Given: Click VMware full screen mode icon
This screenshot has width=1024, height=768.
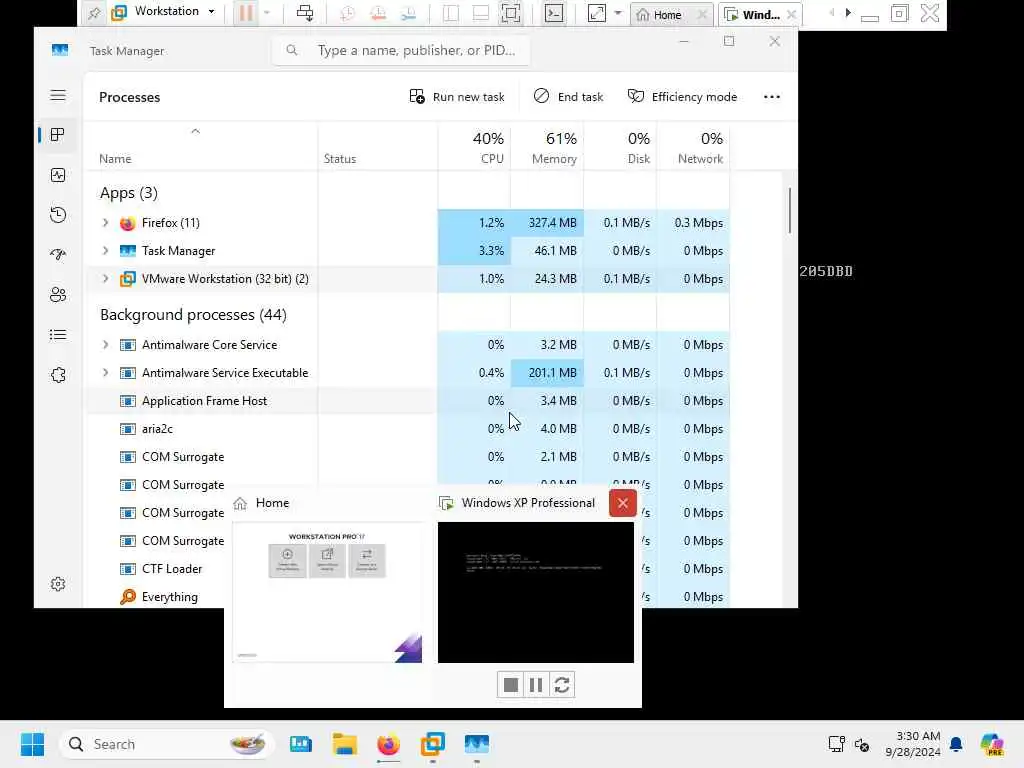Looking at the screenshot, I should 511,14.
